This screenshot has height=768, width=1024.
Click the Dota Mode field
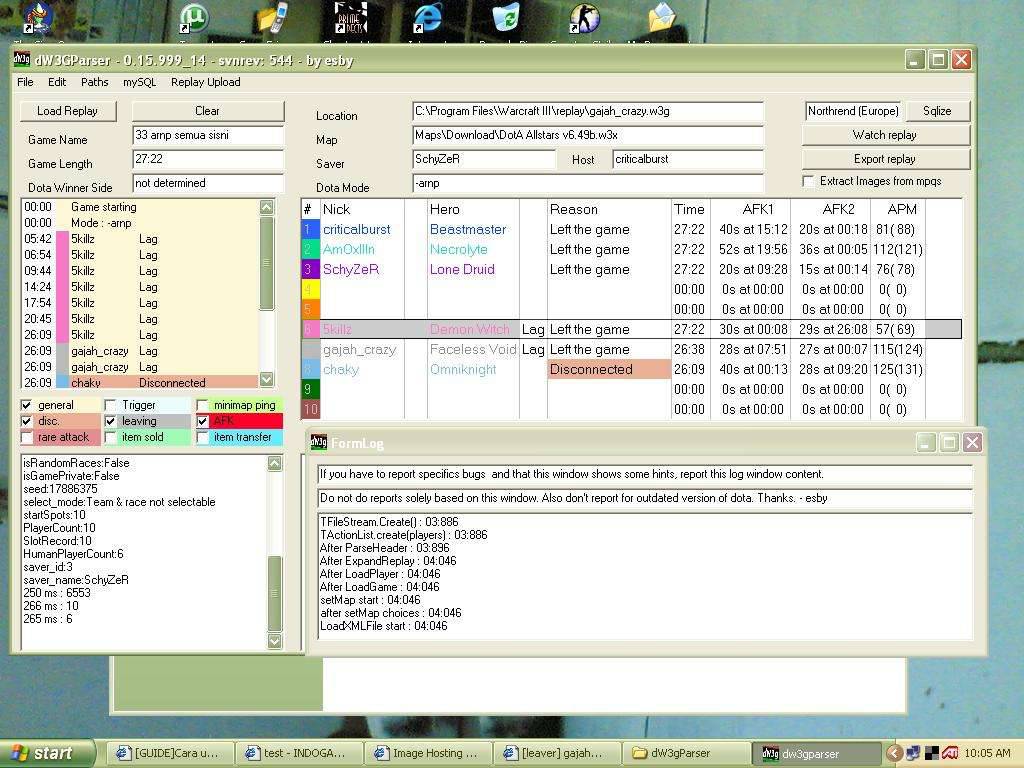588,184
